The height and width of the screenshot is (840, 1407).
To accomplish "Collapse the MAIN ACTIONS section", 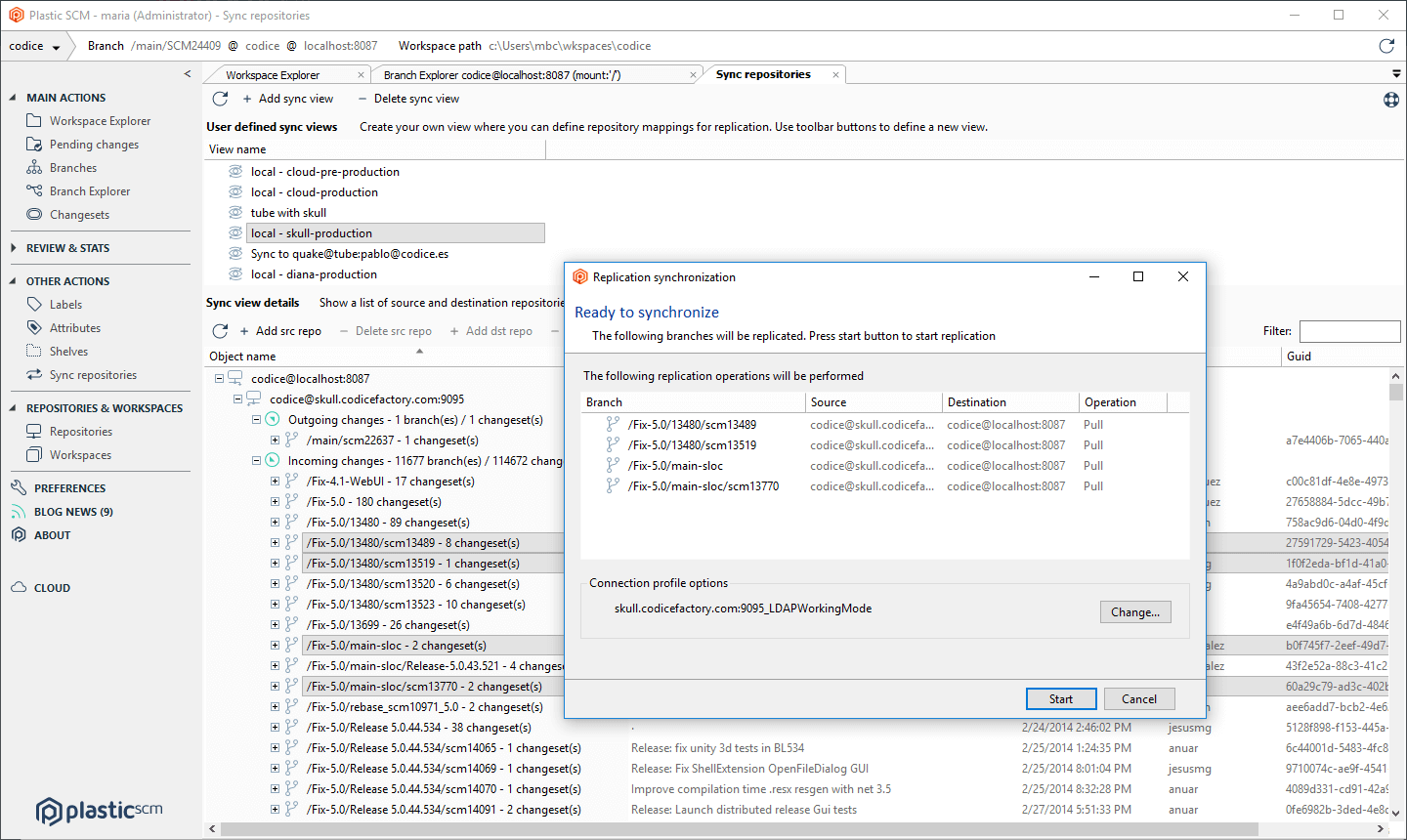I will pyautogui.click(x=13, y=98).
